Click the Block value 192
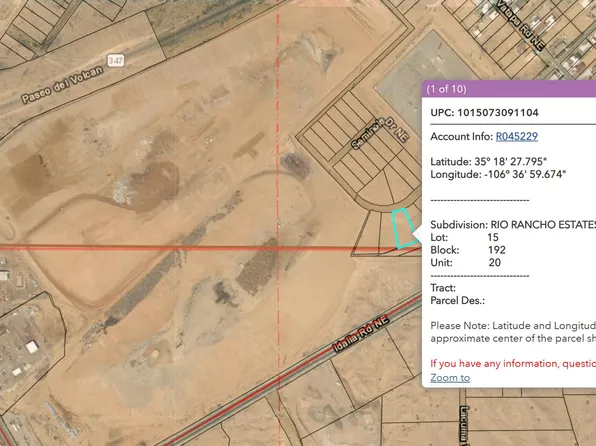The width and height of the screenshot is (596, 446). 497,250
